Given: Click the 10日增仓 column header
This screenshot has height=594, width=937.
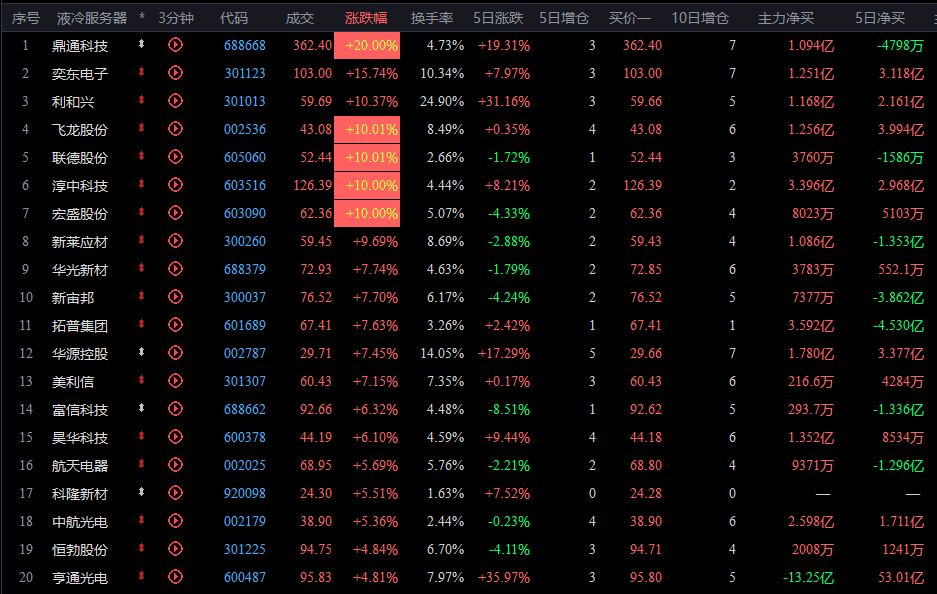Looking at the screenshot, I should [700, 19].
